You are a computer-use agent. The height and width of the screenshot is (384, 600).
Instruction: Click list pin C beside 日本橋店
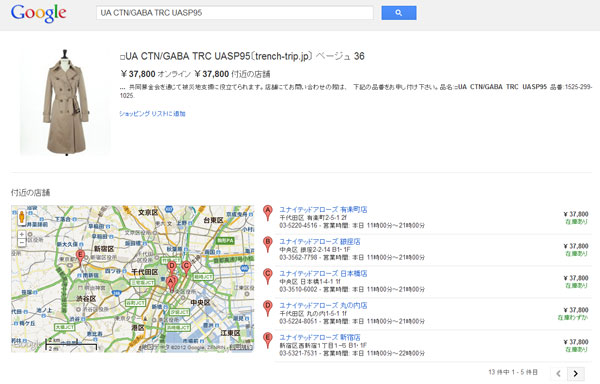[x=267, y=277]
